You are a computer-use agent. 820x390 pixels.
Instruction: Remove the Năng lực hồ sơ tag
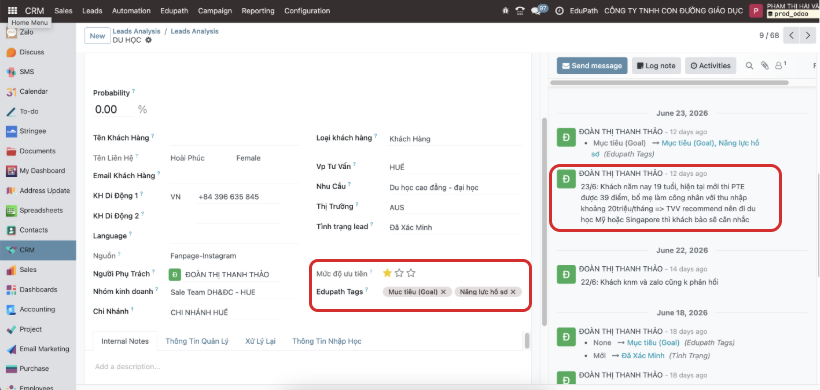coord(513,292)
